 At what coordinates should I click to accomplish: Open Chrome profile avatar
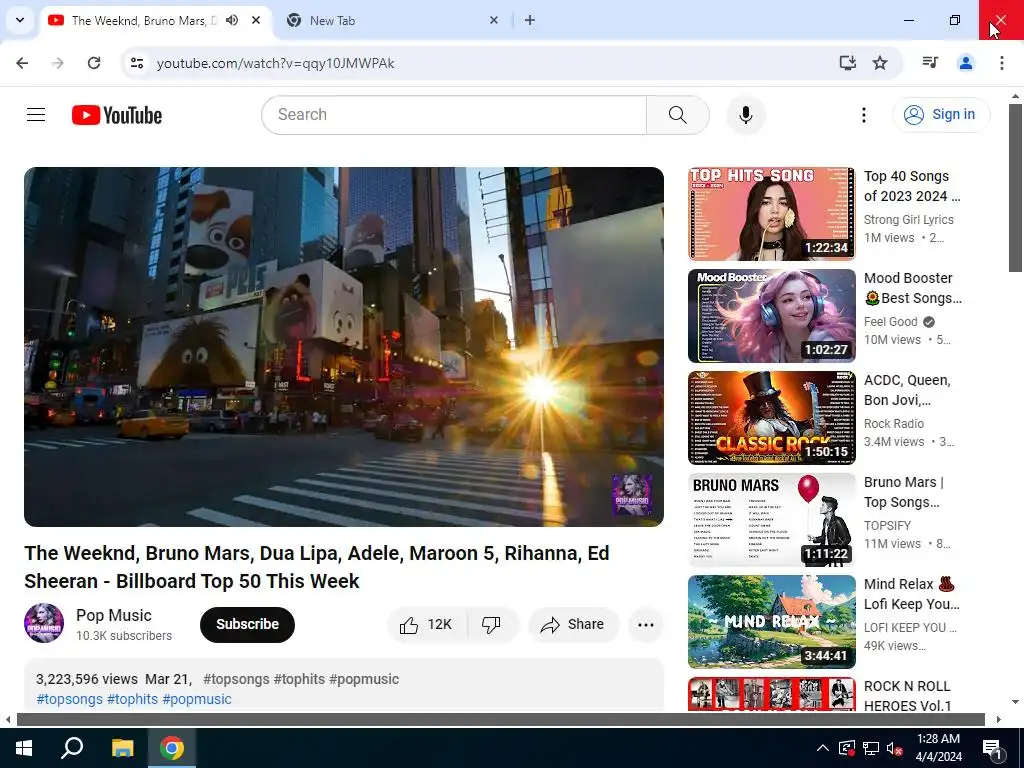(965, 63)
